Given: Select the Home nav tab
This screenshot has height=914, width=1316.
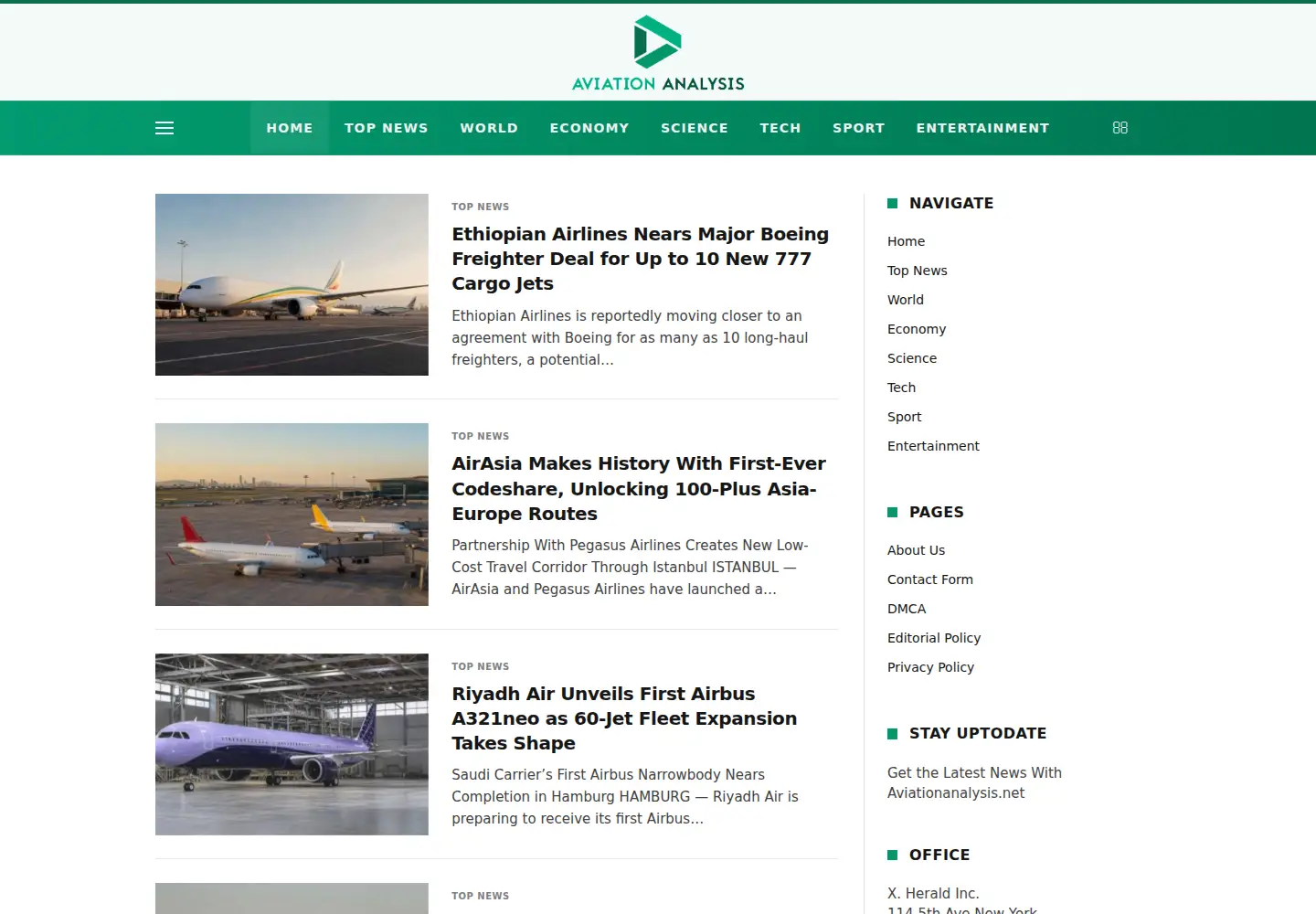Looking at the screenshot, I should pyautogui.click(x=290, y=128).
